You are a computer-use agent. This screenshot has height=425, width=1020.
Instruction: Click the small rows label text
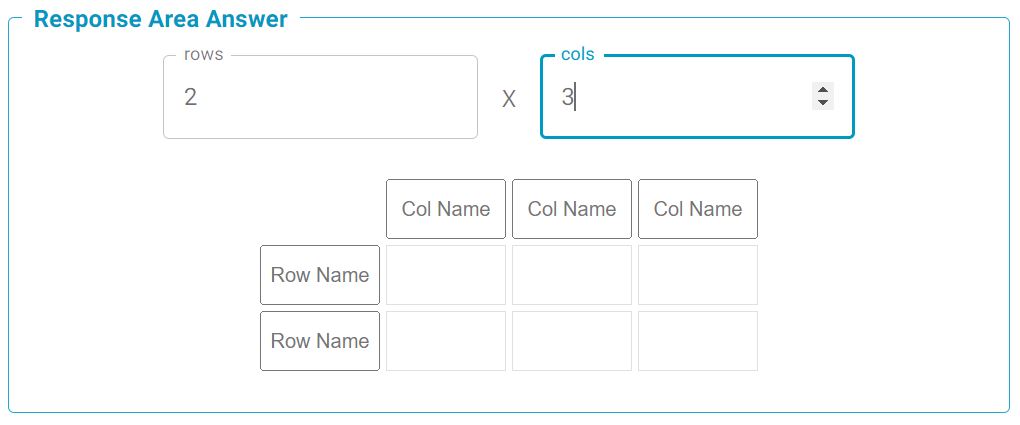pyautogui.click(x=204, y=54)
